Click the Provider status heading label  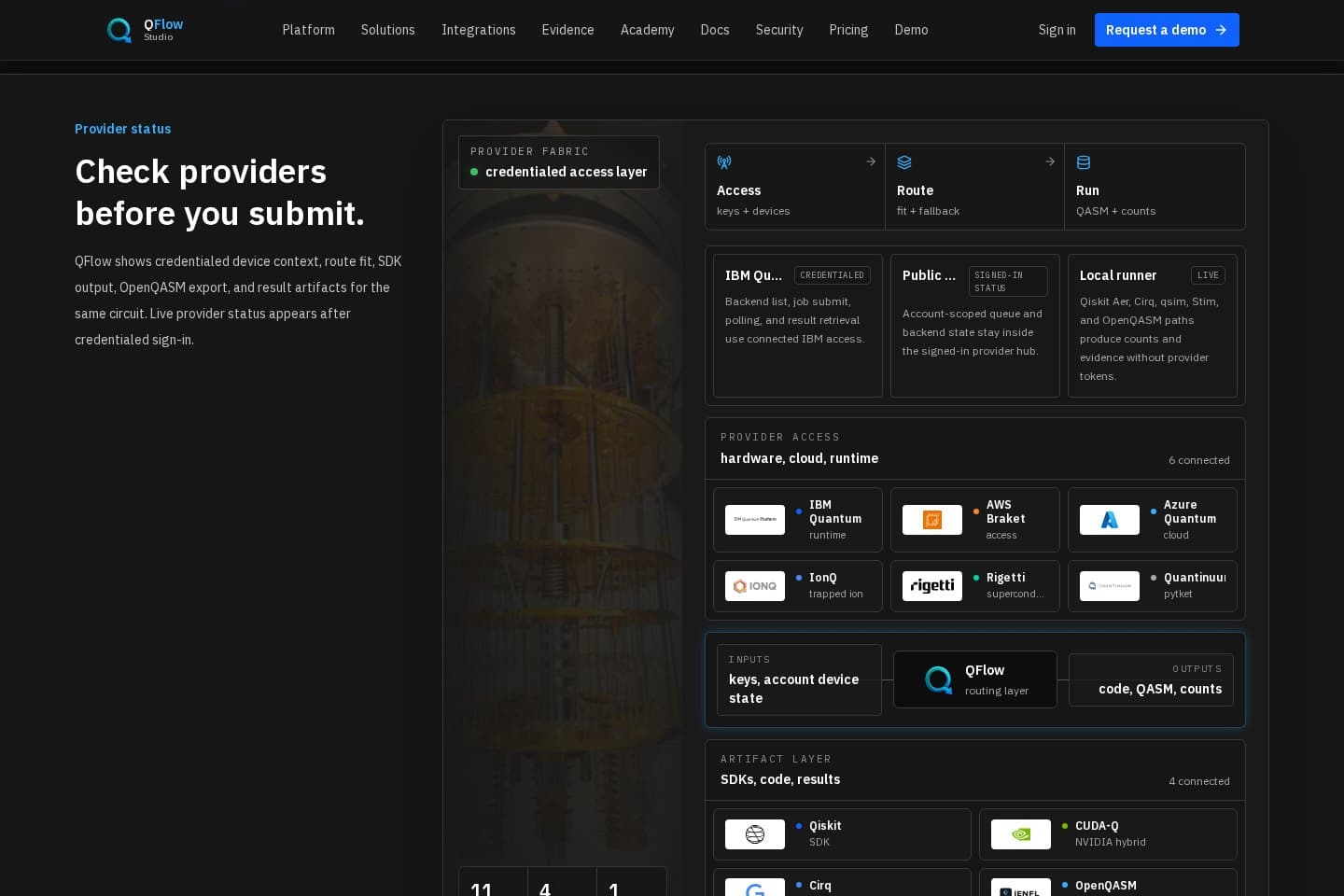[123, 129]
